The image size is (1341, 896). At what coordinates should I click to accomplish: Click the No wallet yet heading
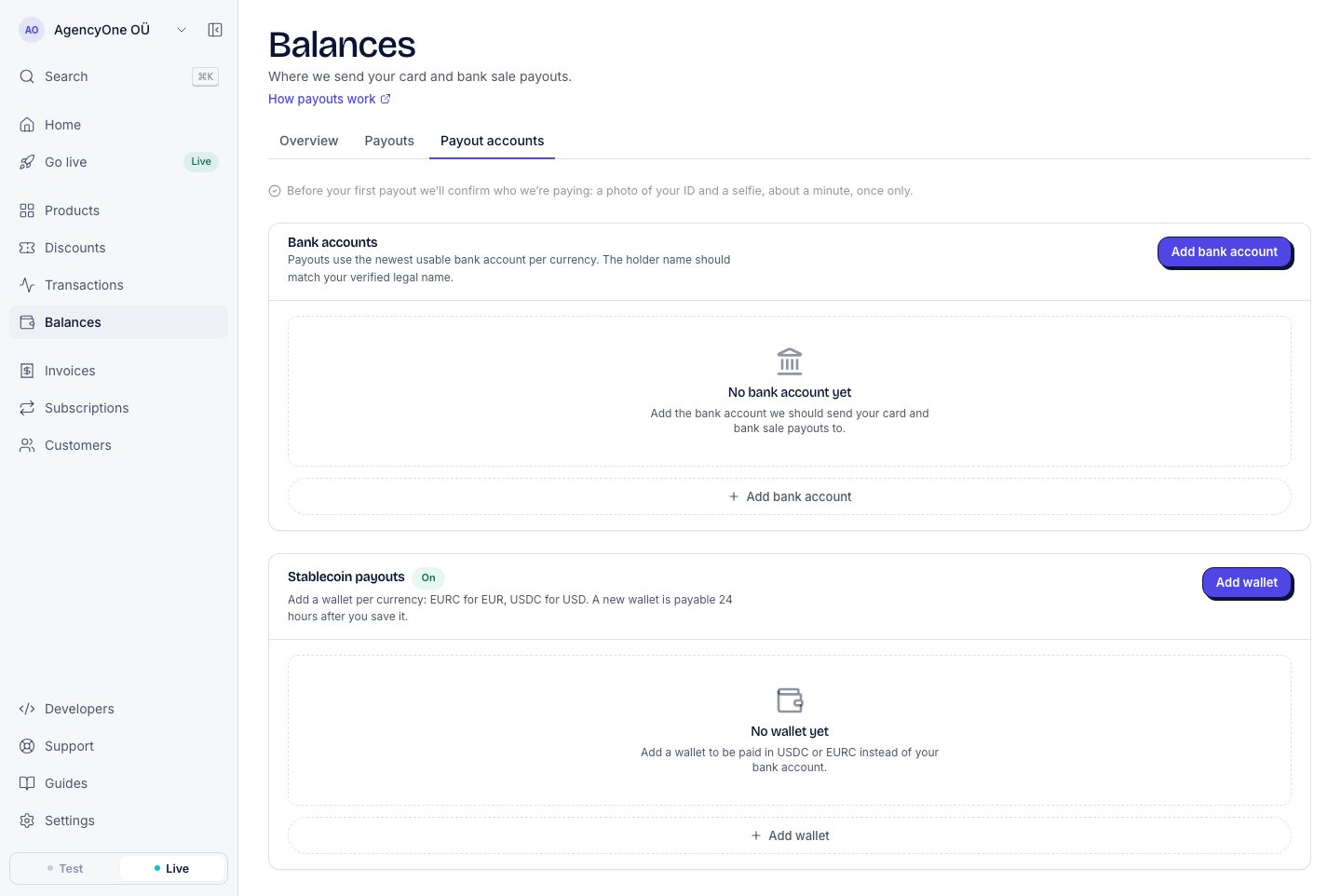point(790,731)
